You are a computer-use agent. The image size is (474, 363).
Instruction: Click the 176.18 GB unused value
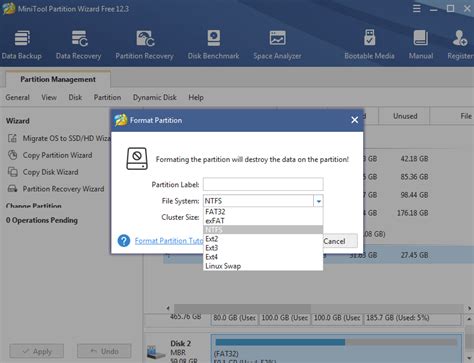pyautogui.click(x=413, y=213)
